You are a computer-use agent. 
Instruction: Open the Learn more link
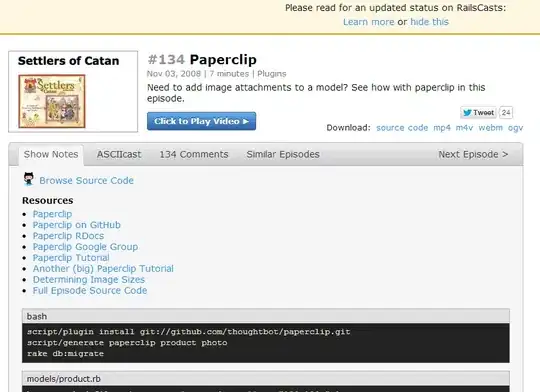click(x=368, y=22)
